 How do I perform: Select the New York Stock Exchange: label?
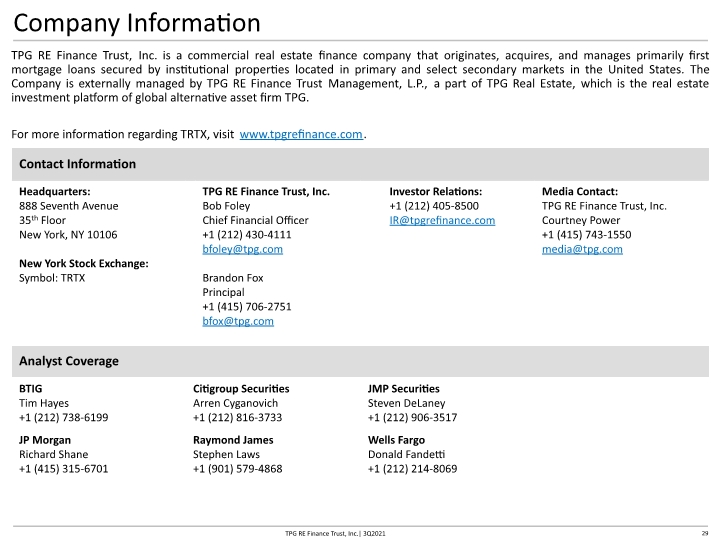tap(84, 264)
